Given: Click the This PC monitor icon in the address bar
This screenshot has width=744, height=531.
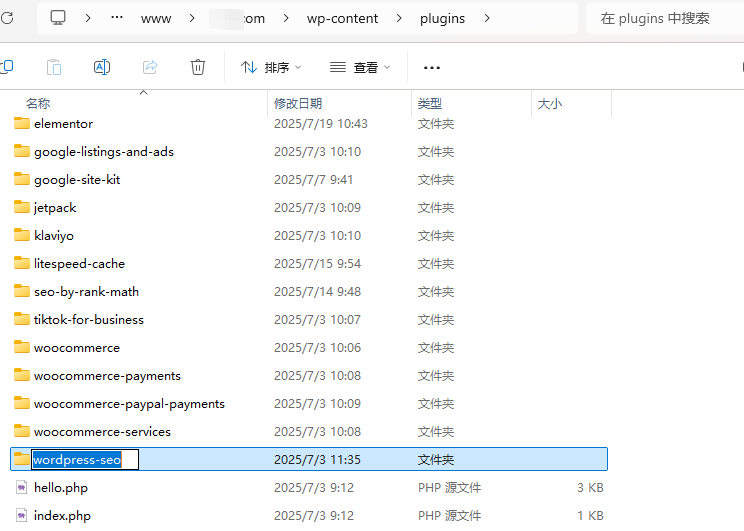Looking at the screenshot, I should click(58, 18).
